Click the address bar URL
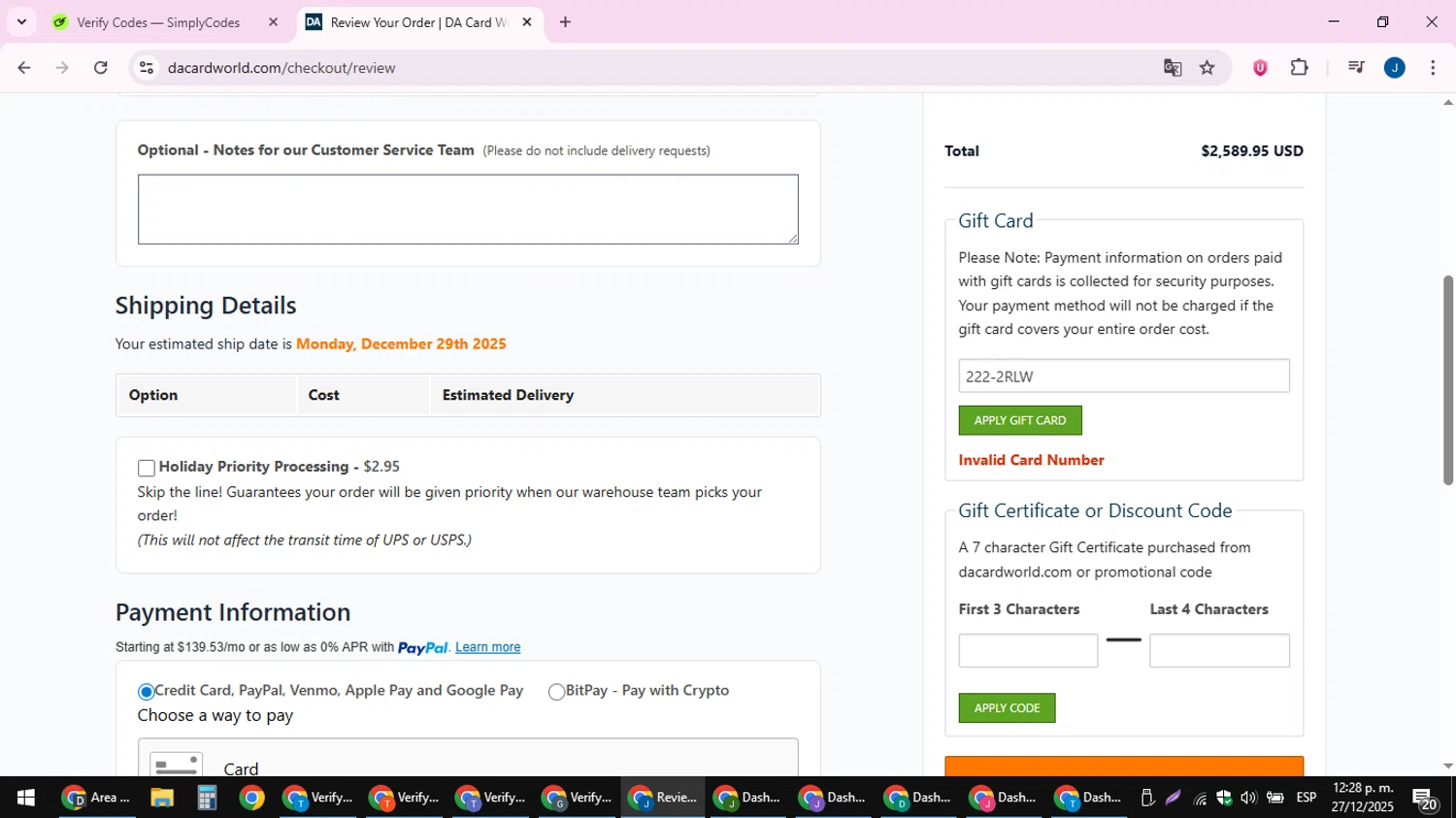The width and height of the screenshot is (1456, 818). click(281, 68)
